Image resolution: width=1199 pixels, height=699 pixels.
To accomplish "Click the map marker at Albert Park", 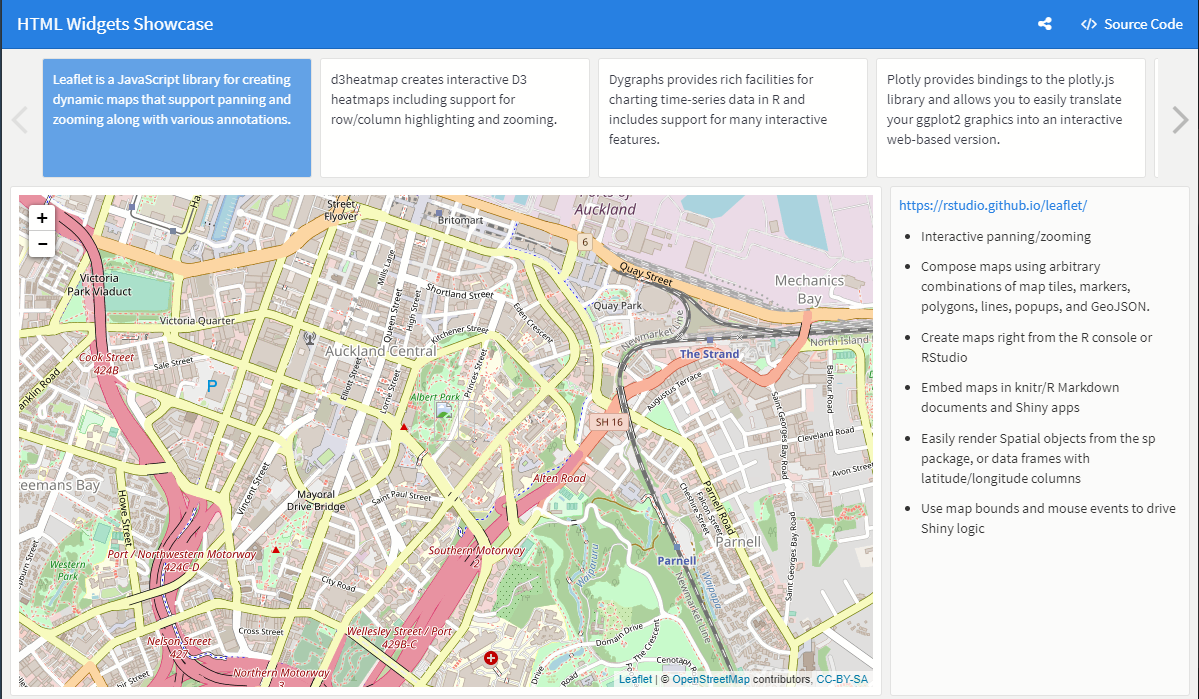I will pyautogui.click(x=445, y=413).
